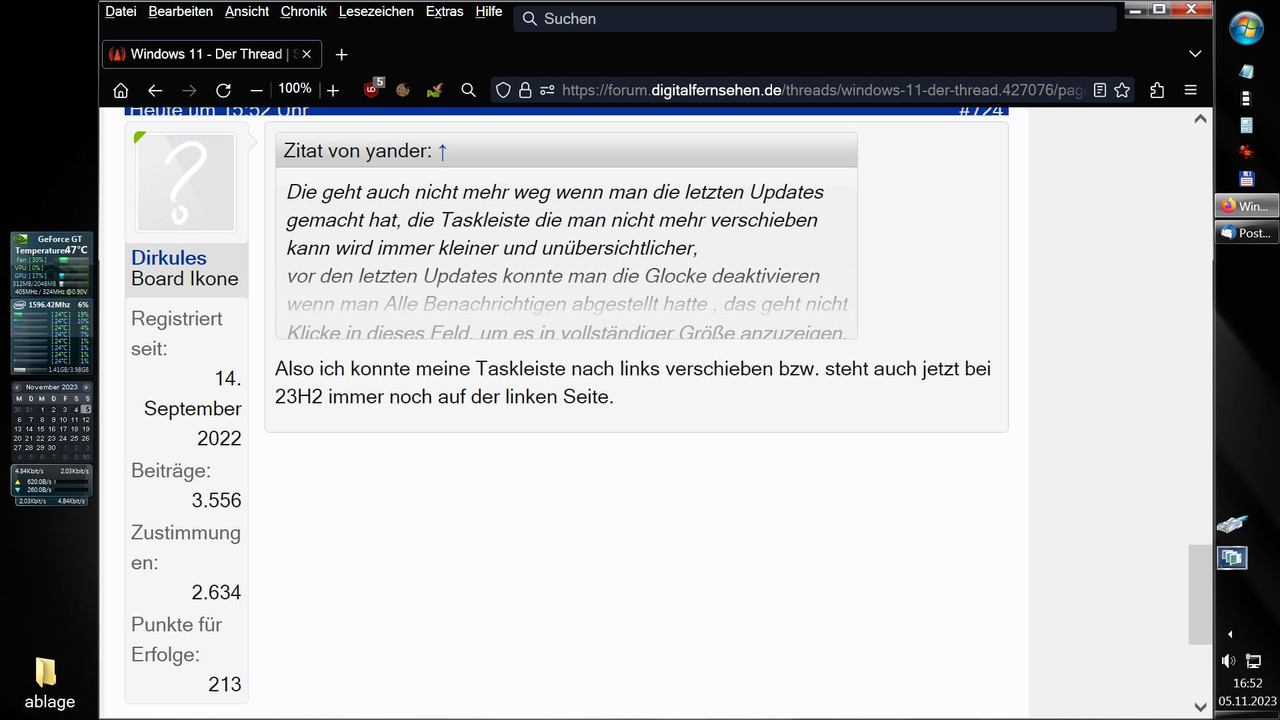The height and width of the screenshot is (720, 1280).
Task: Open the extensions puzzle menu
Action: coord(1157,90)
